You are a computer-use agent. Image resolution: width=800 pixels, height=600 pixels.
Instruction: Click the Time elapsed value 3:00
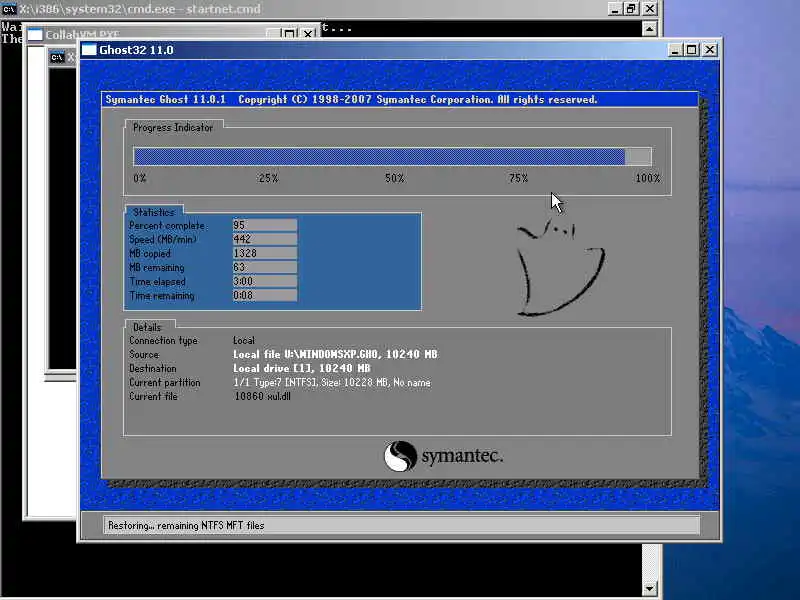pos(264,281)
